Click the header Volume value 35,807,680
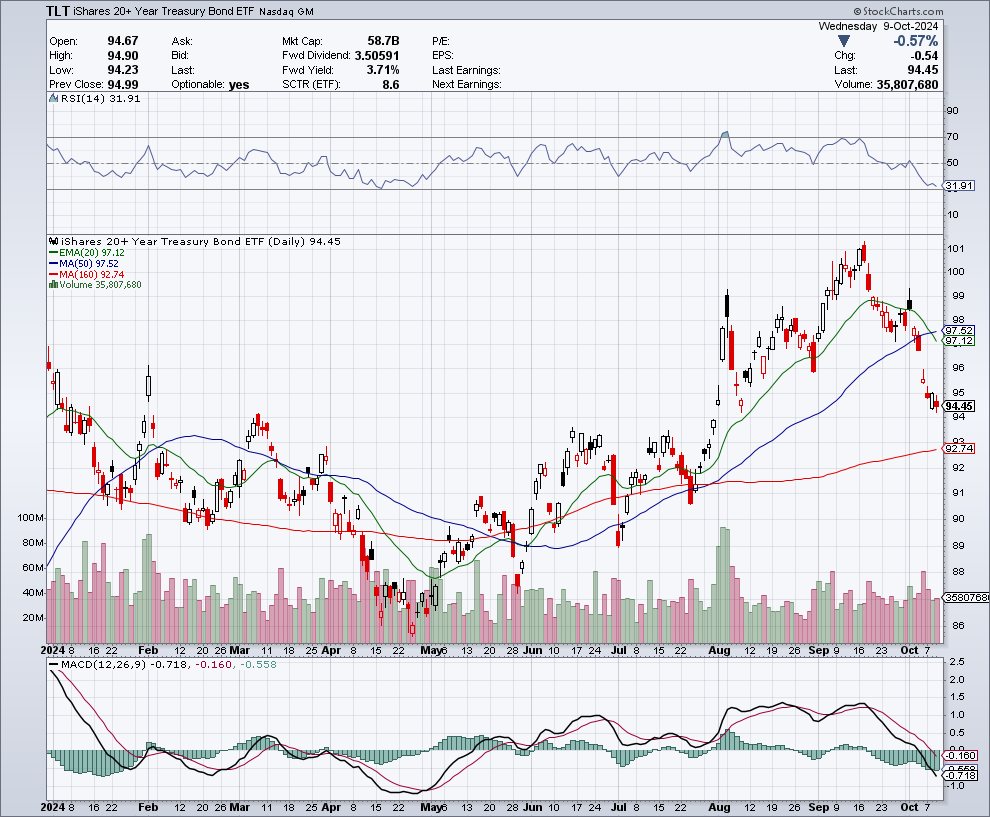This screenshot has width=990, height=817. [x=907, y=84]
